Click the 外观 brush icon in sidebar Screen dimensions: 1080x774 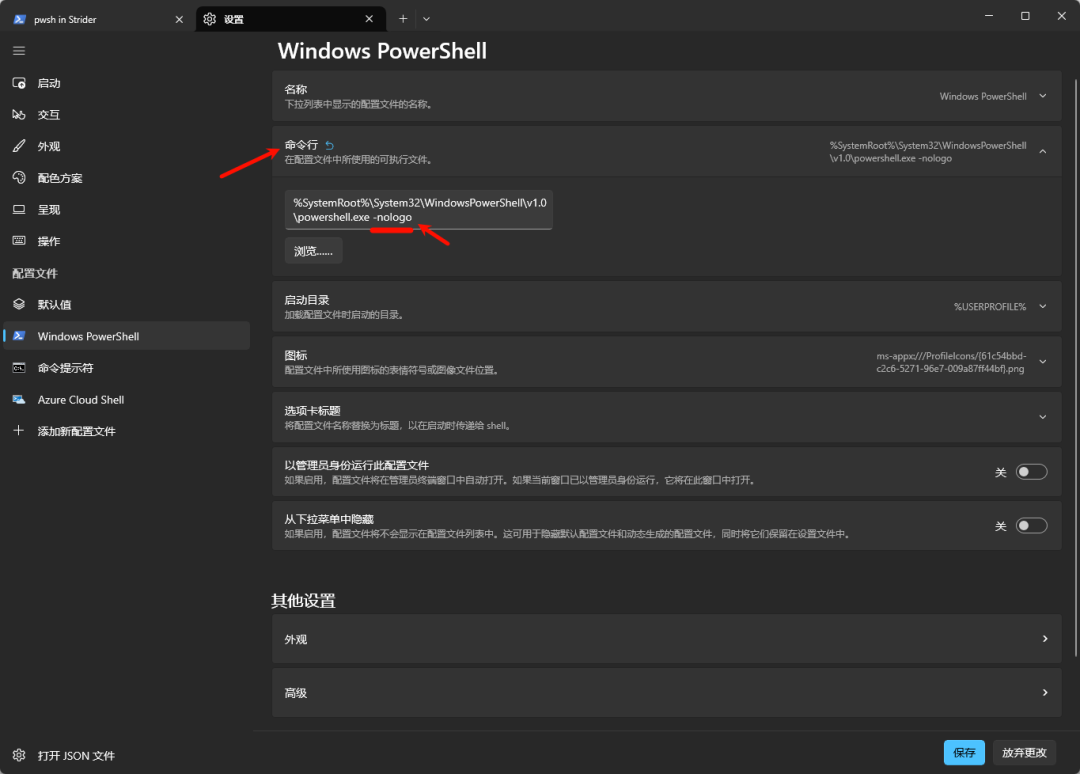click(19, 146)
